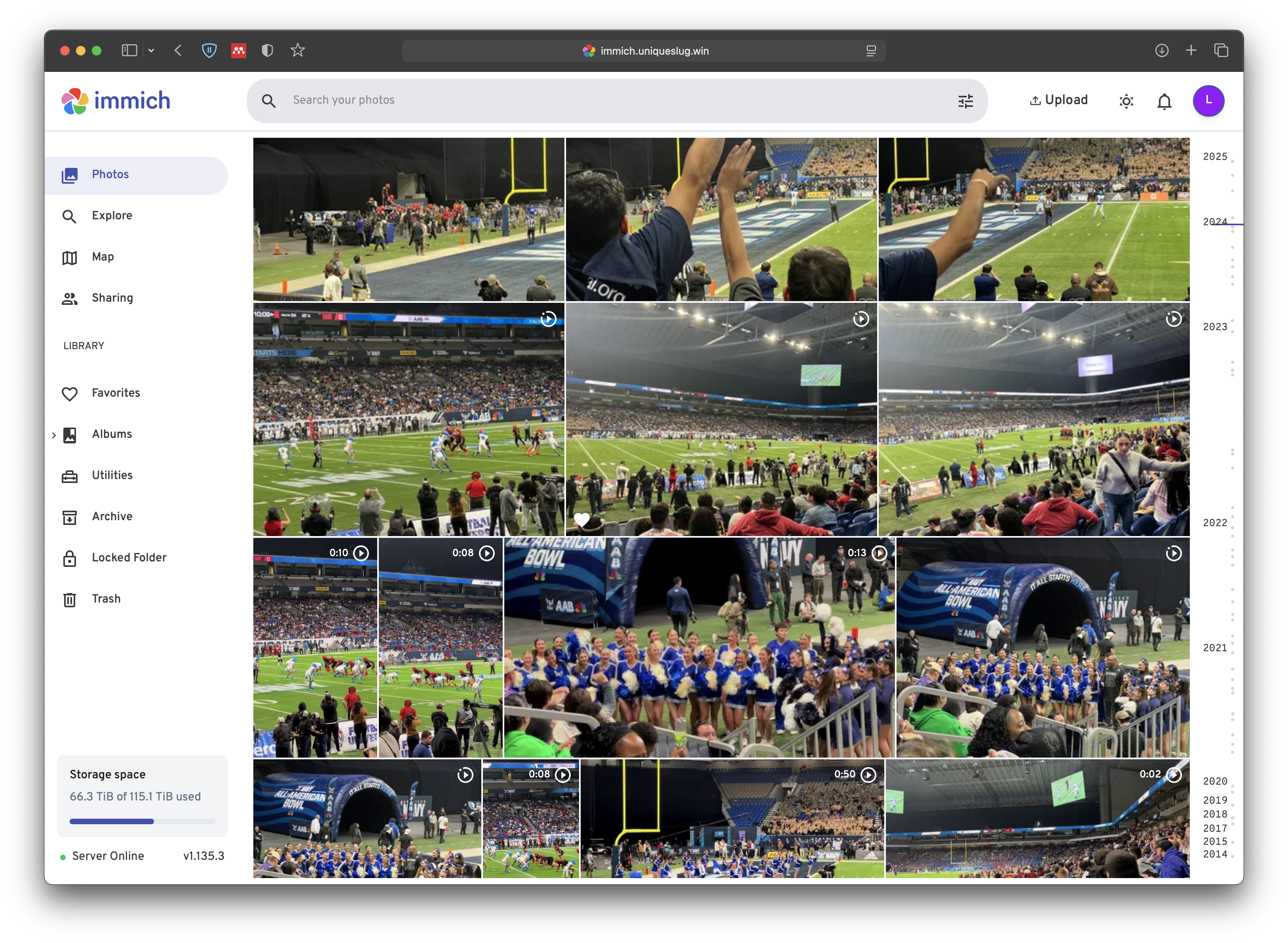Click the toolbox icon next to Utilities
This screenshot has height=943, width=1288.
[70, 476]
